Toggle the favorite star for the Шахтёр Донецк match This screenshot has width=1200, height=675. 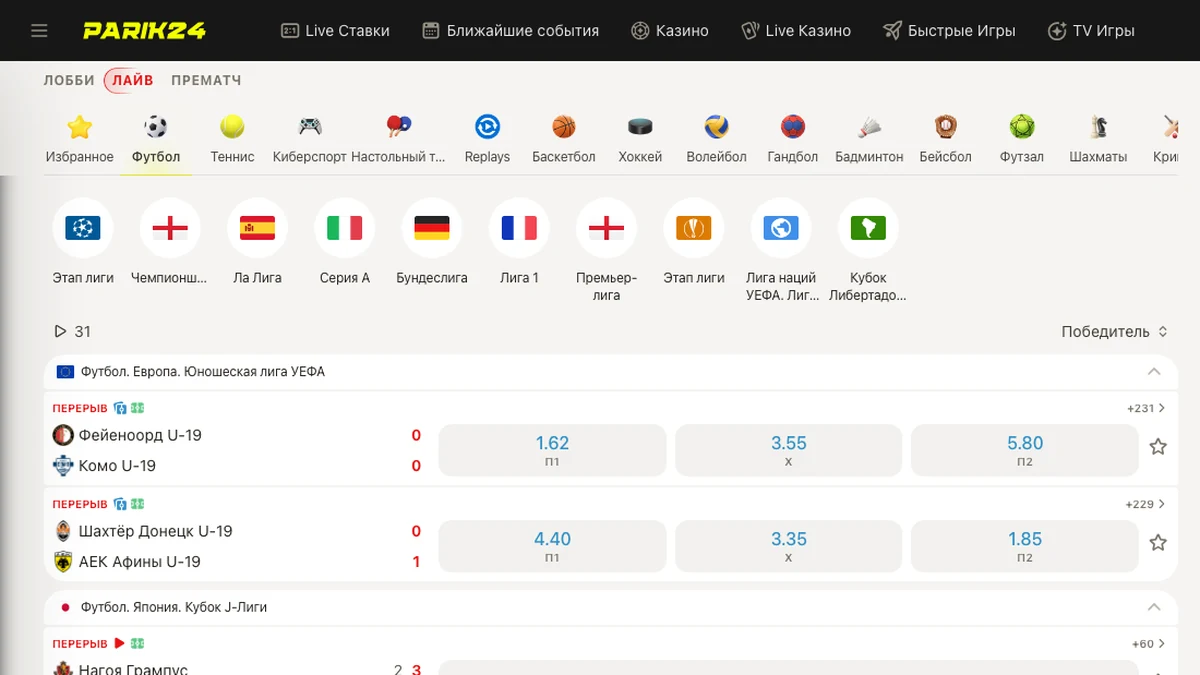(x=1158, y=543)
